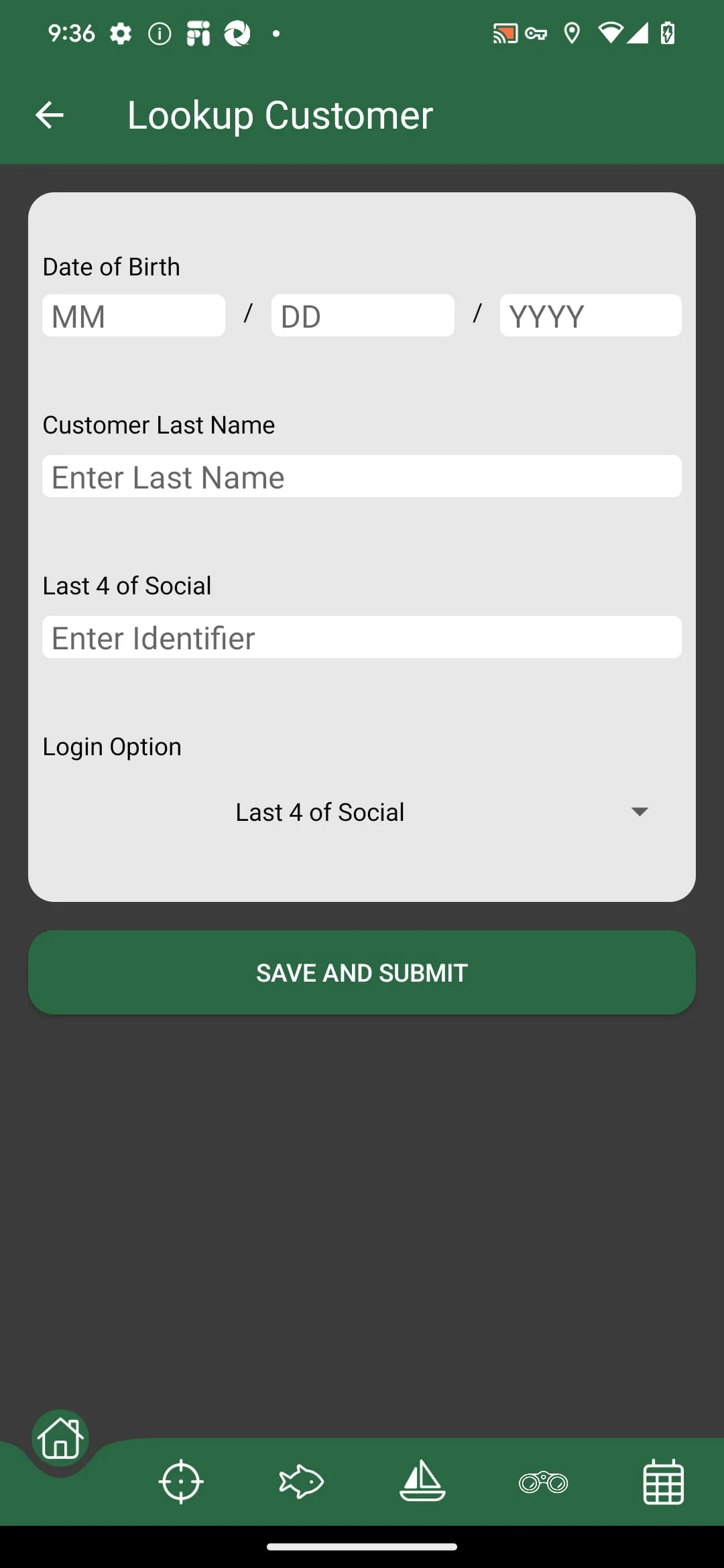Tap the info circle status icon
Viewport: 724px width, 1568px height.
[160, 33]
